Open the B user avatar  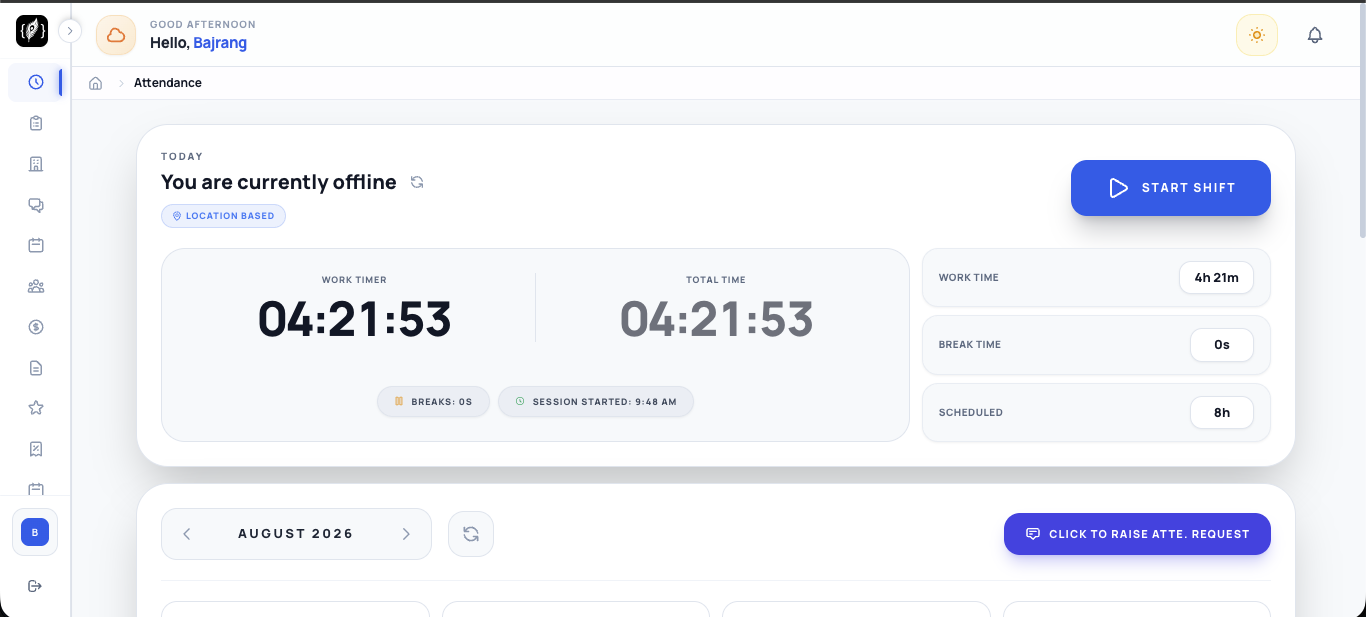pyautogui.click(x=35, y=533)
